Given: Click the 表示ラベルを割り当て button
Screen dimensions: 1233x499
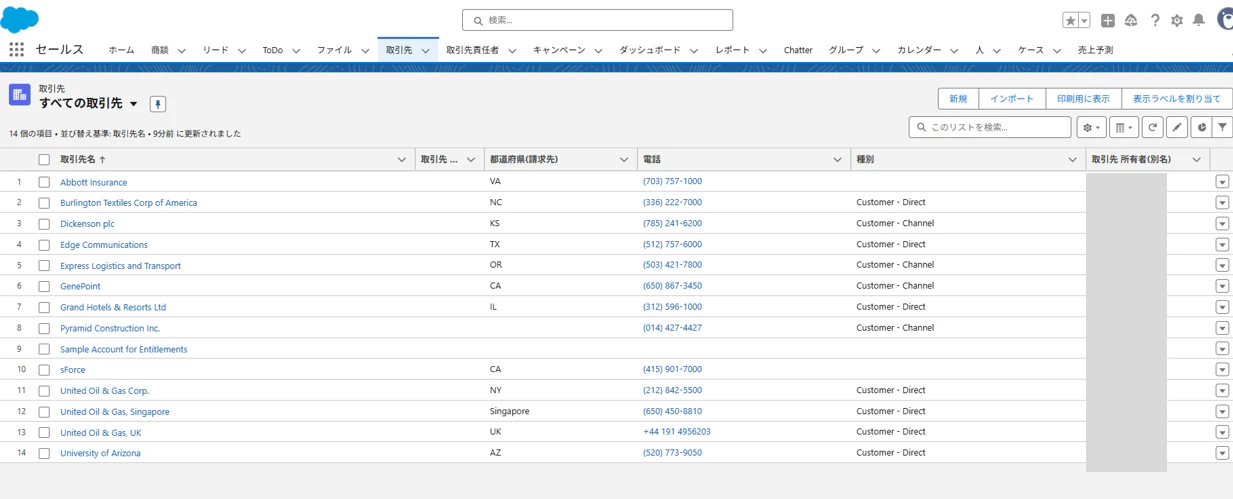Looking at the screenshot, I should (x=1177, y=99).
